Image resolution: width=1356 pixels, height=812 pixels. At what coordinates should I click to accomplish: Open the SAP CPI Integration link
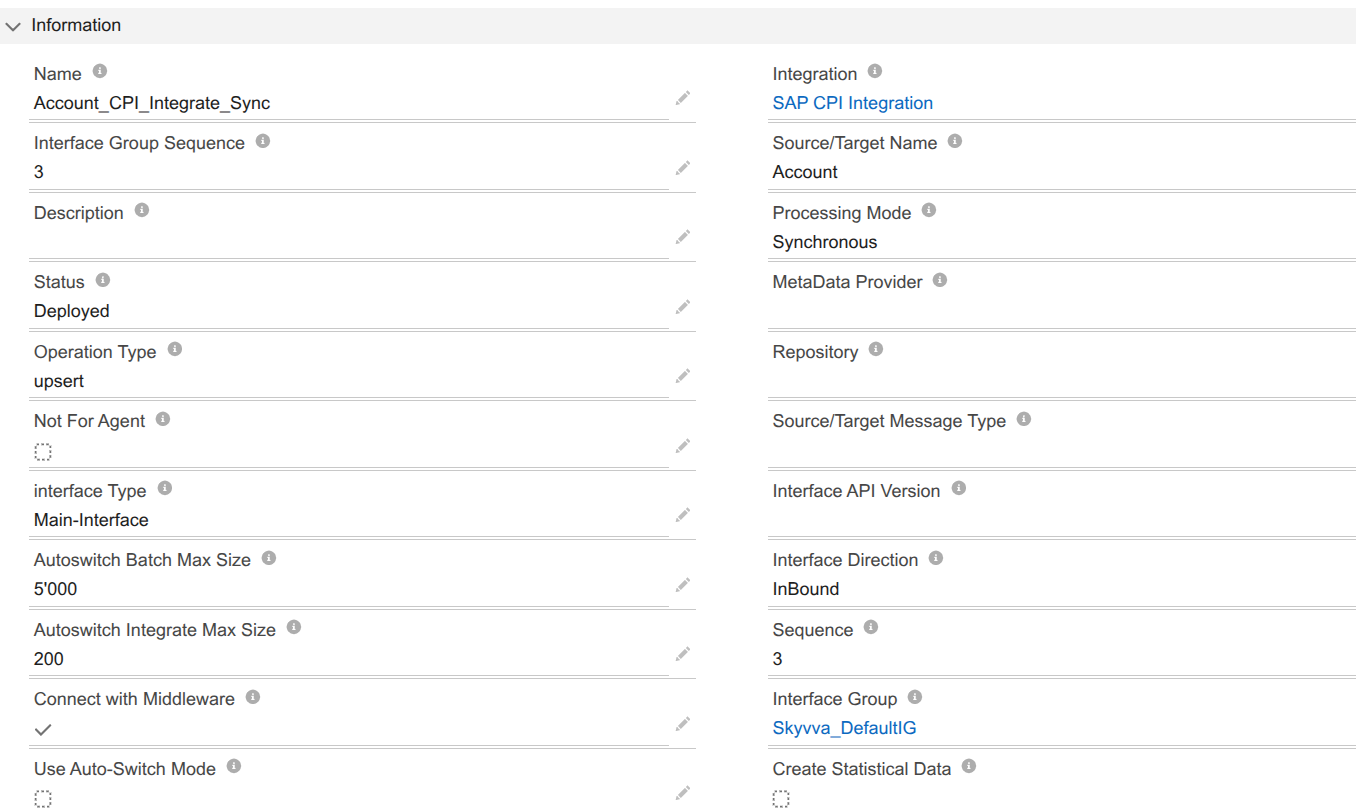click(x=853, y=103)
